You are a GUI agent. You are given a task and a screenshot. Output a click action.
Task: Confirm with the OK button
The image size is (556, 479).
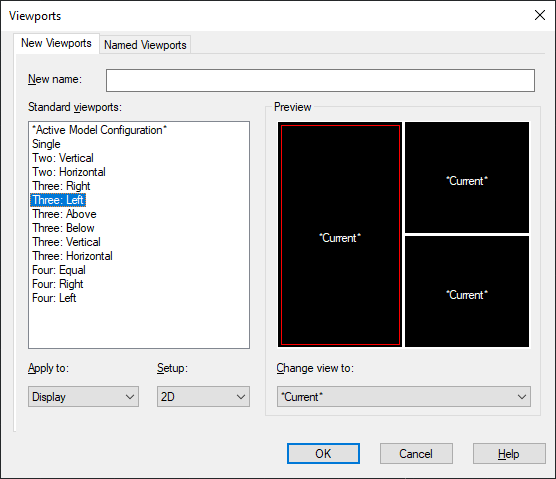pyautogui.click(x=323, y=453)
